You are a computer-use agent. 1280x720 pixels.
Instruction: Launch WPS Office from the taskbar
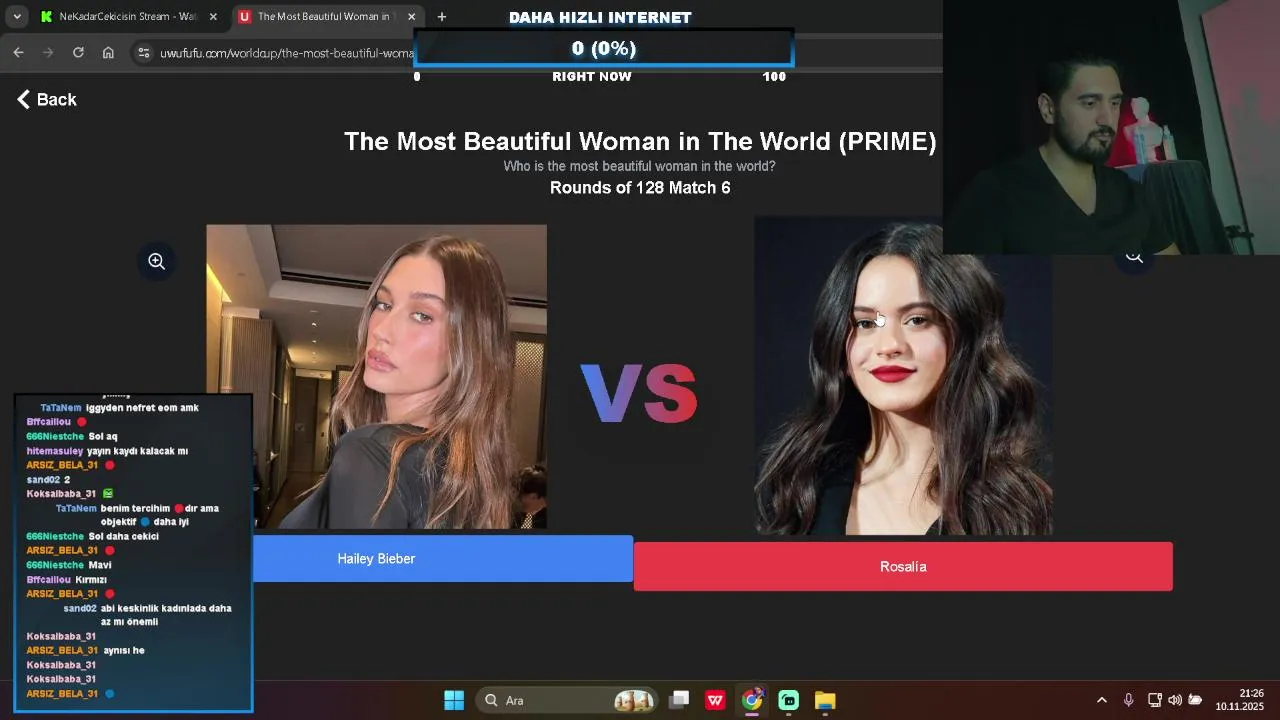(715, 700)
